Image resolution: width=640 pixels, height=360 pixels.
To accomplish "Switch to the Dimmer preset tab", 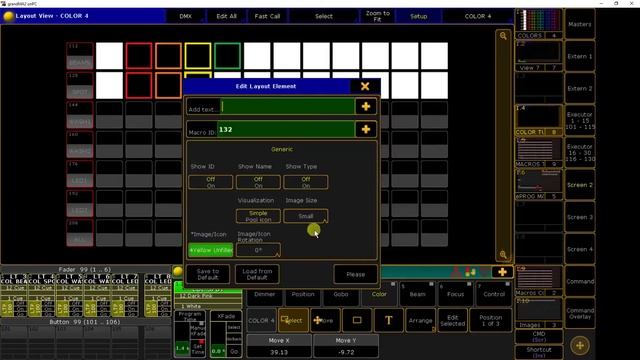I will point(264,294).
